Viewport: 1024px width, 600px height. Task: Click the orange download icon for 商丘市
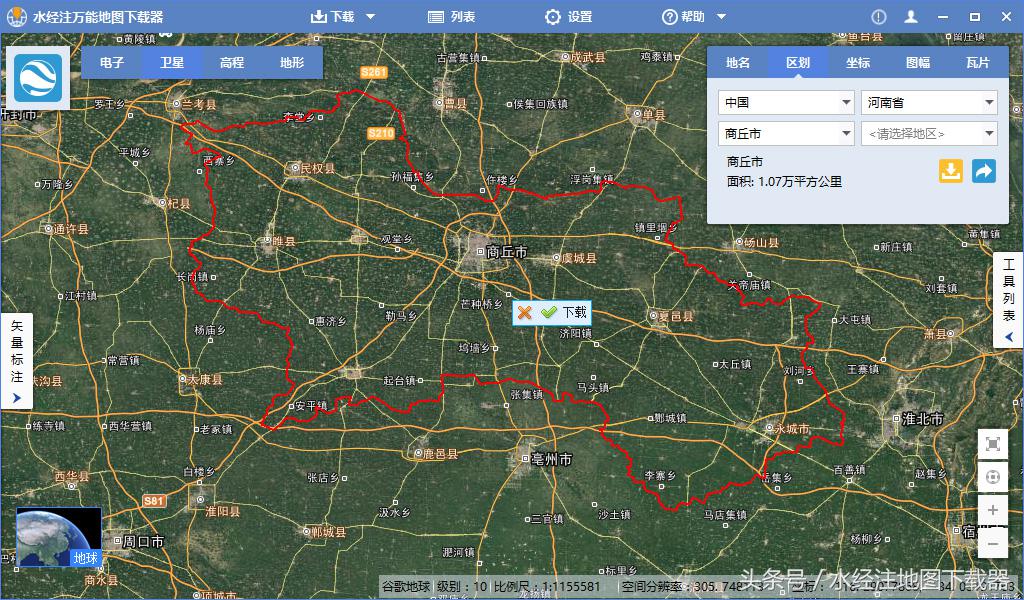(x=948, y=171)
